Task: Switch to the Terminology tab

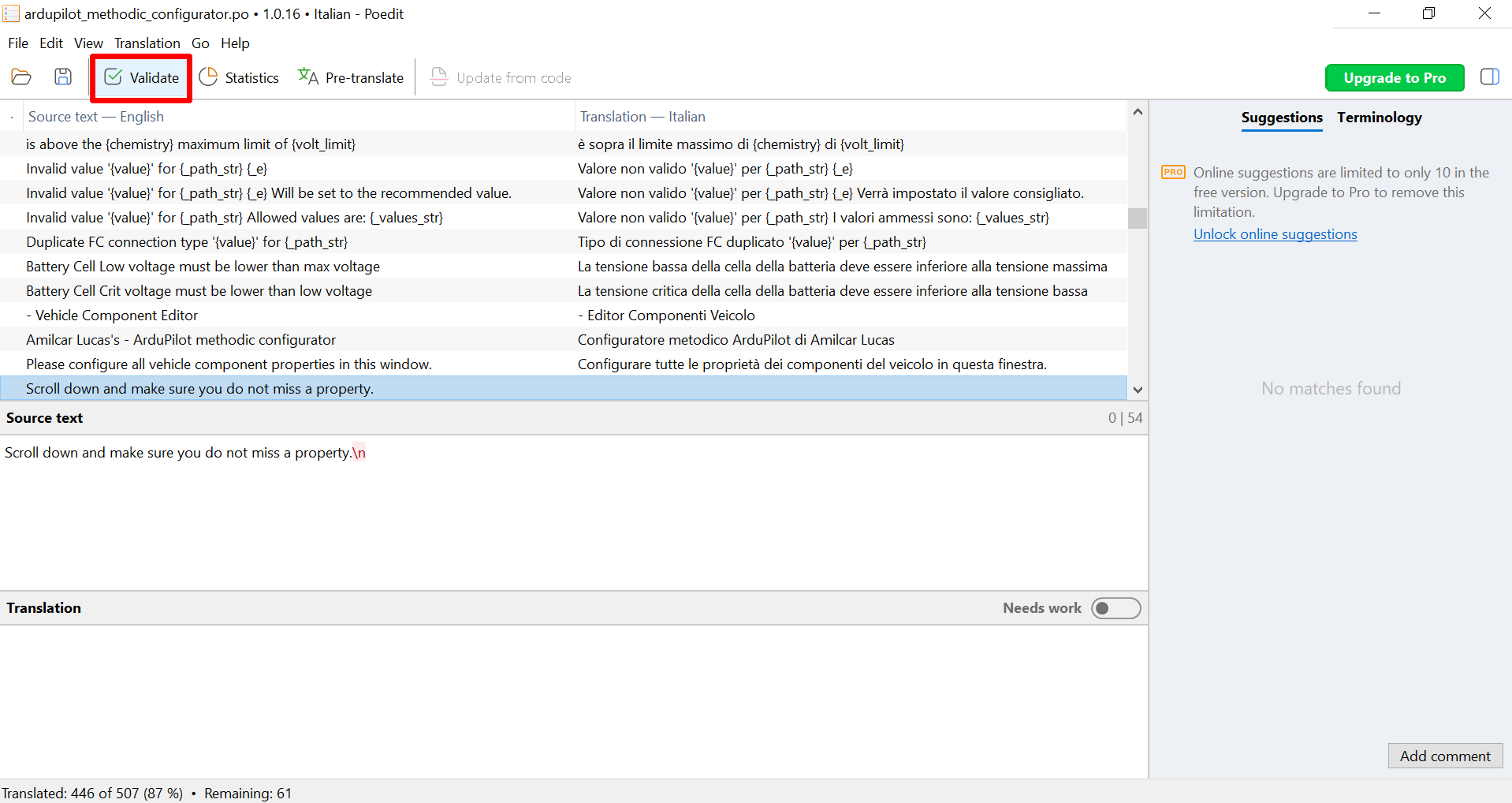Action: coord(1379,118)
